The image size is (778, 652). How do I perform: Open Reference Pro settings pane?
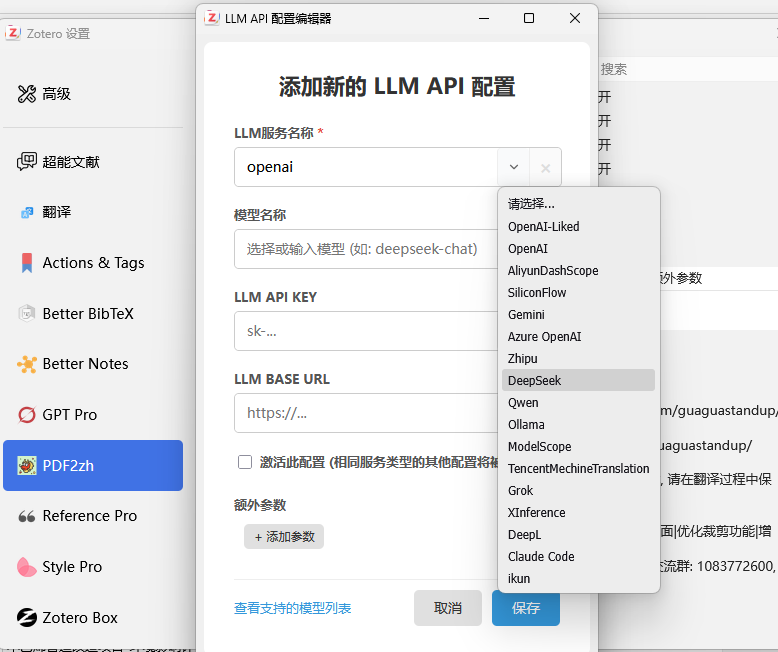(93, 516)
